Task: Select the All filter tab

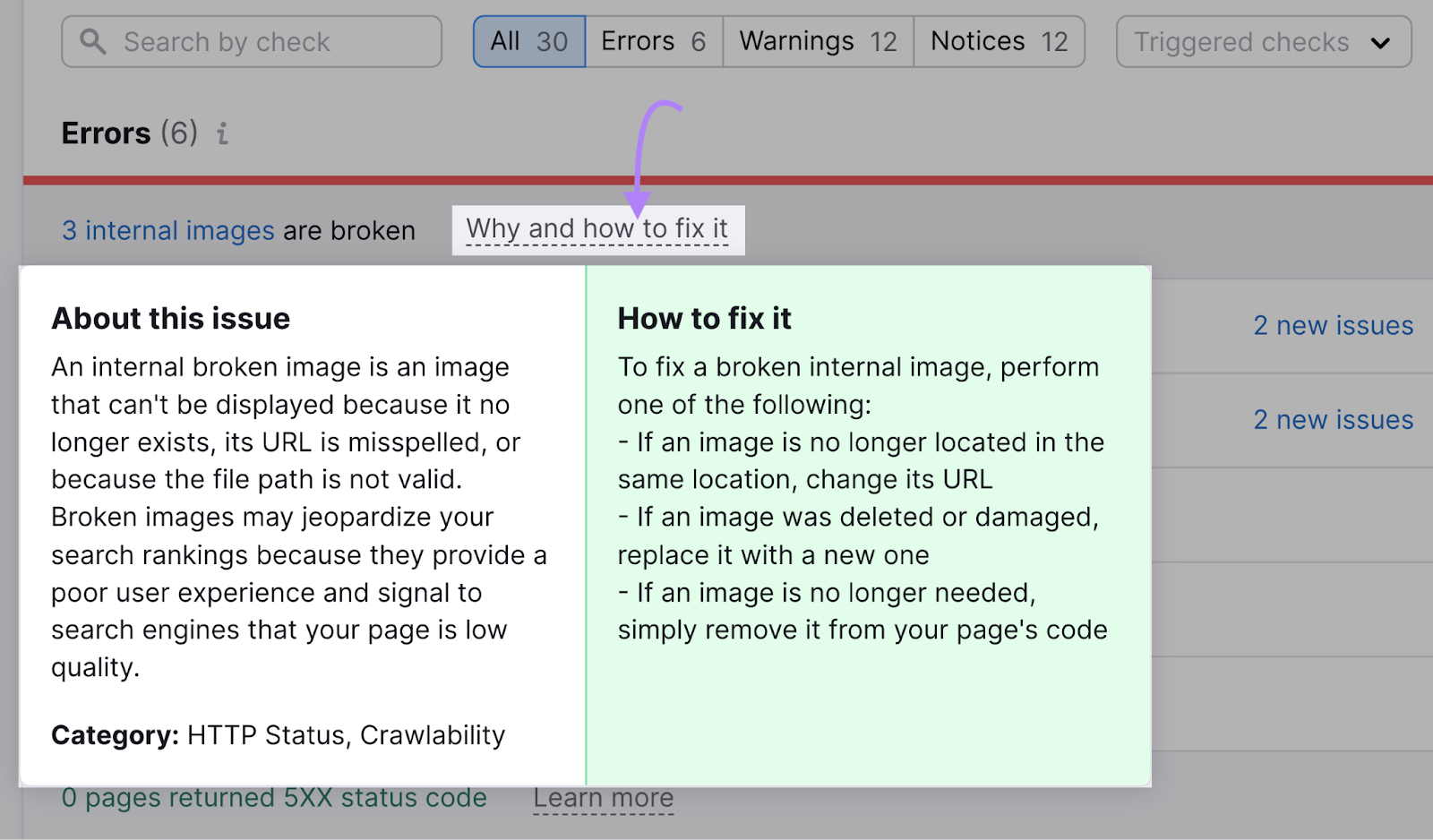Action: pos(528,40)
